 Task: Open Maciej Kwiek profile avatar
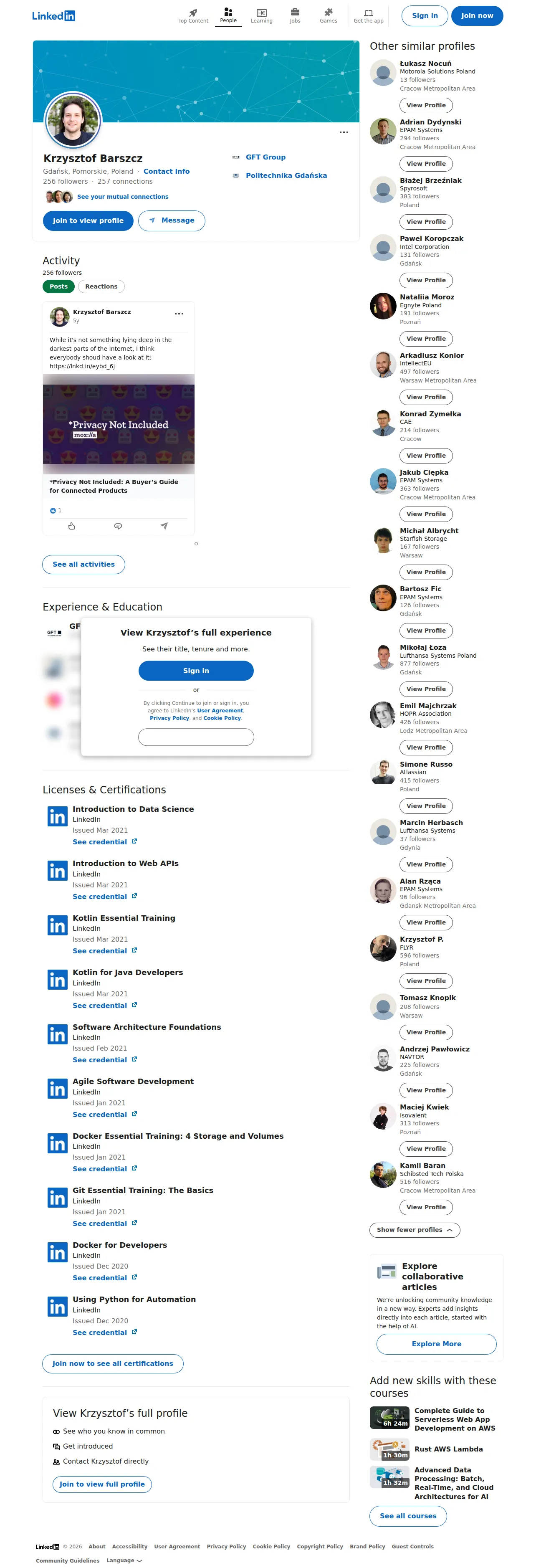pyautogui.click(x=383, y=1116)
